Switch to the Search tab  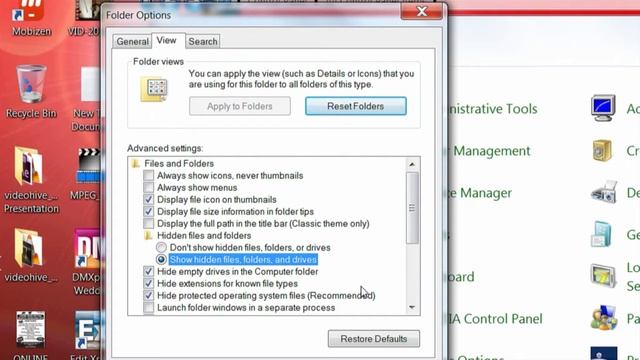coord(203,42)
